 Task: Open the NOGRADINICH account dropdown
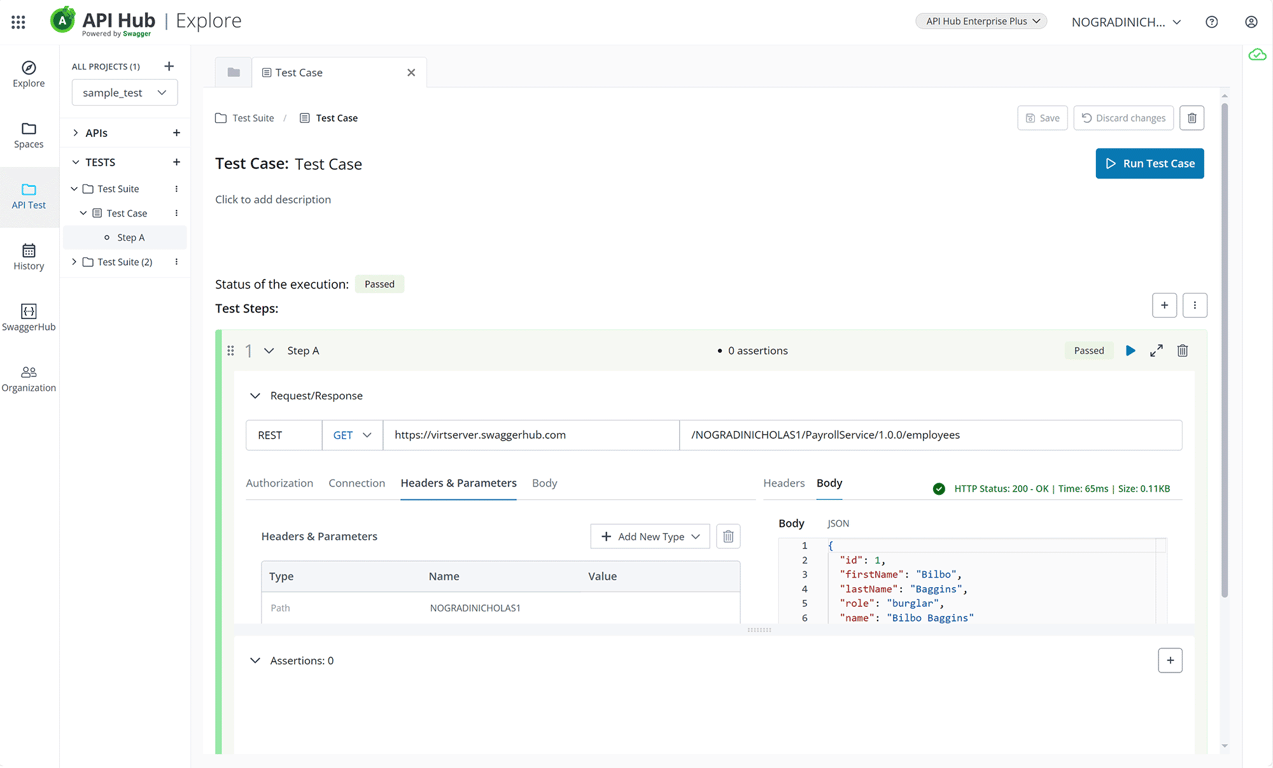1125,21
